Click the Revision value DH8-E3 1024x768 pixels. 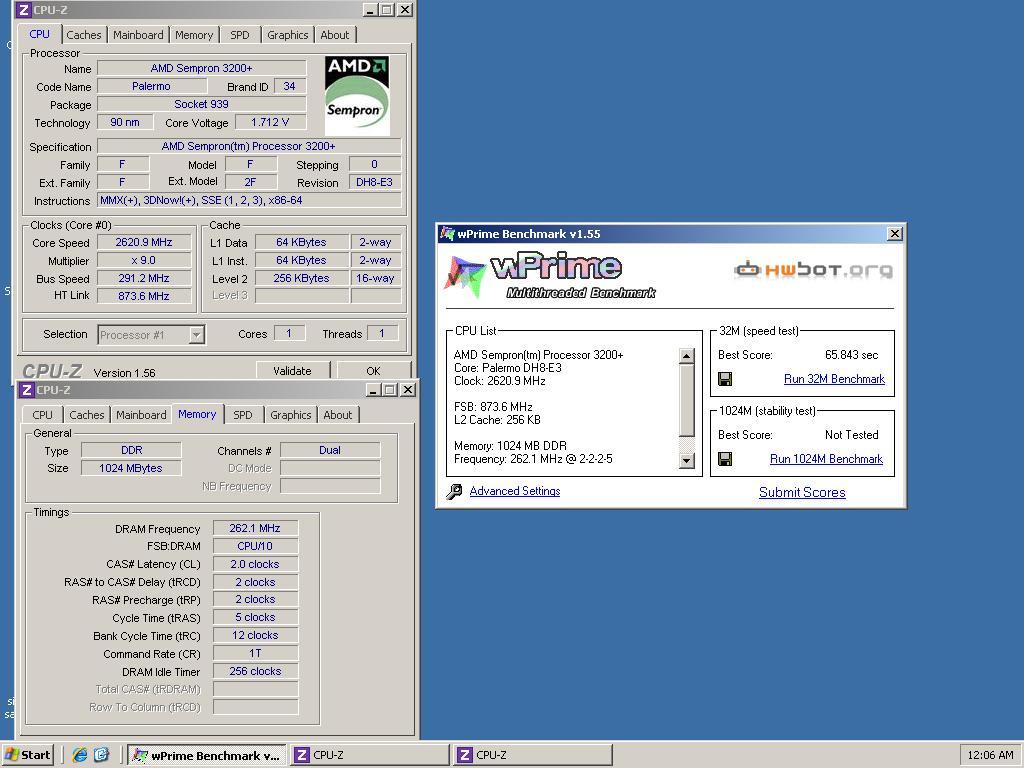click(375, 182)
